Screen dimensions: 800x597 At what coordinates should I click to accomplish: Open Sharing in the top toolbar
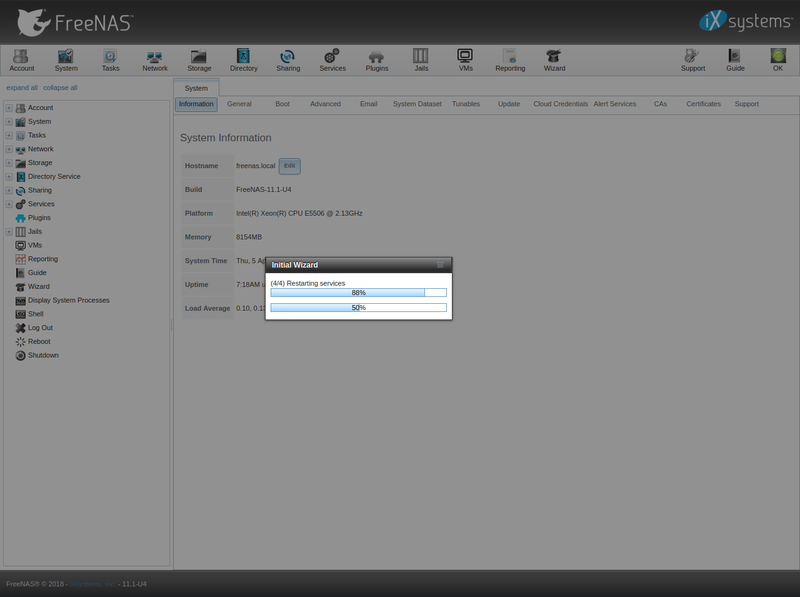pos(288,60)
